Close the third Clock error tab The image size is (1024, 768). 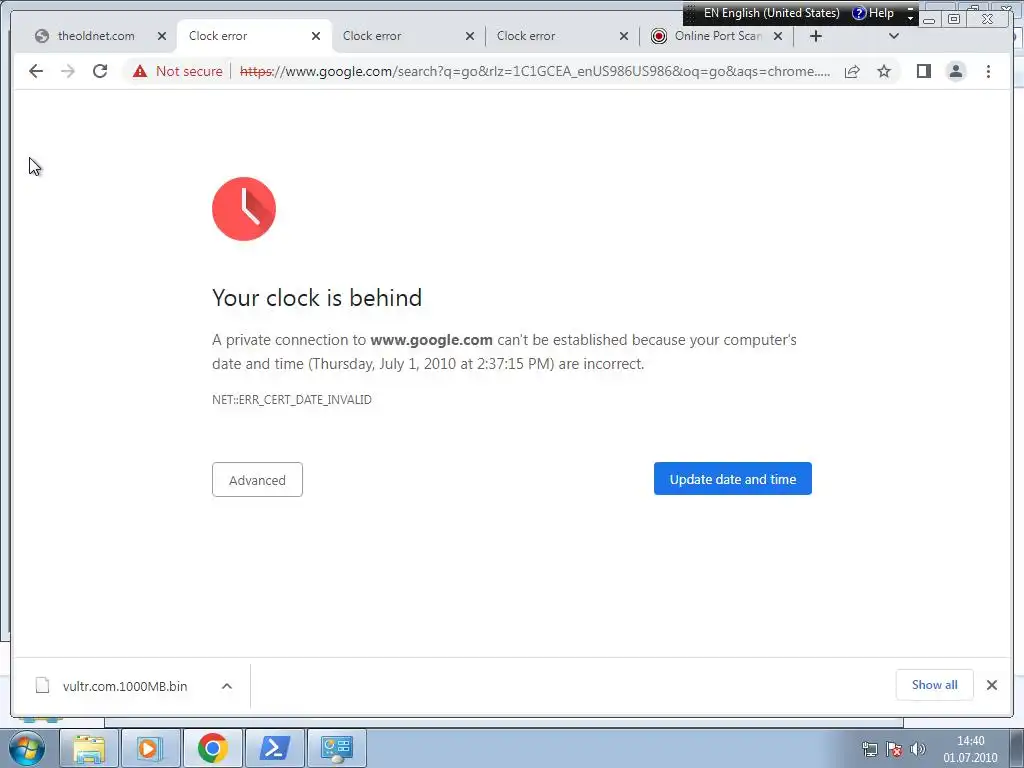624,36
